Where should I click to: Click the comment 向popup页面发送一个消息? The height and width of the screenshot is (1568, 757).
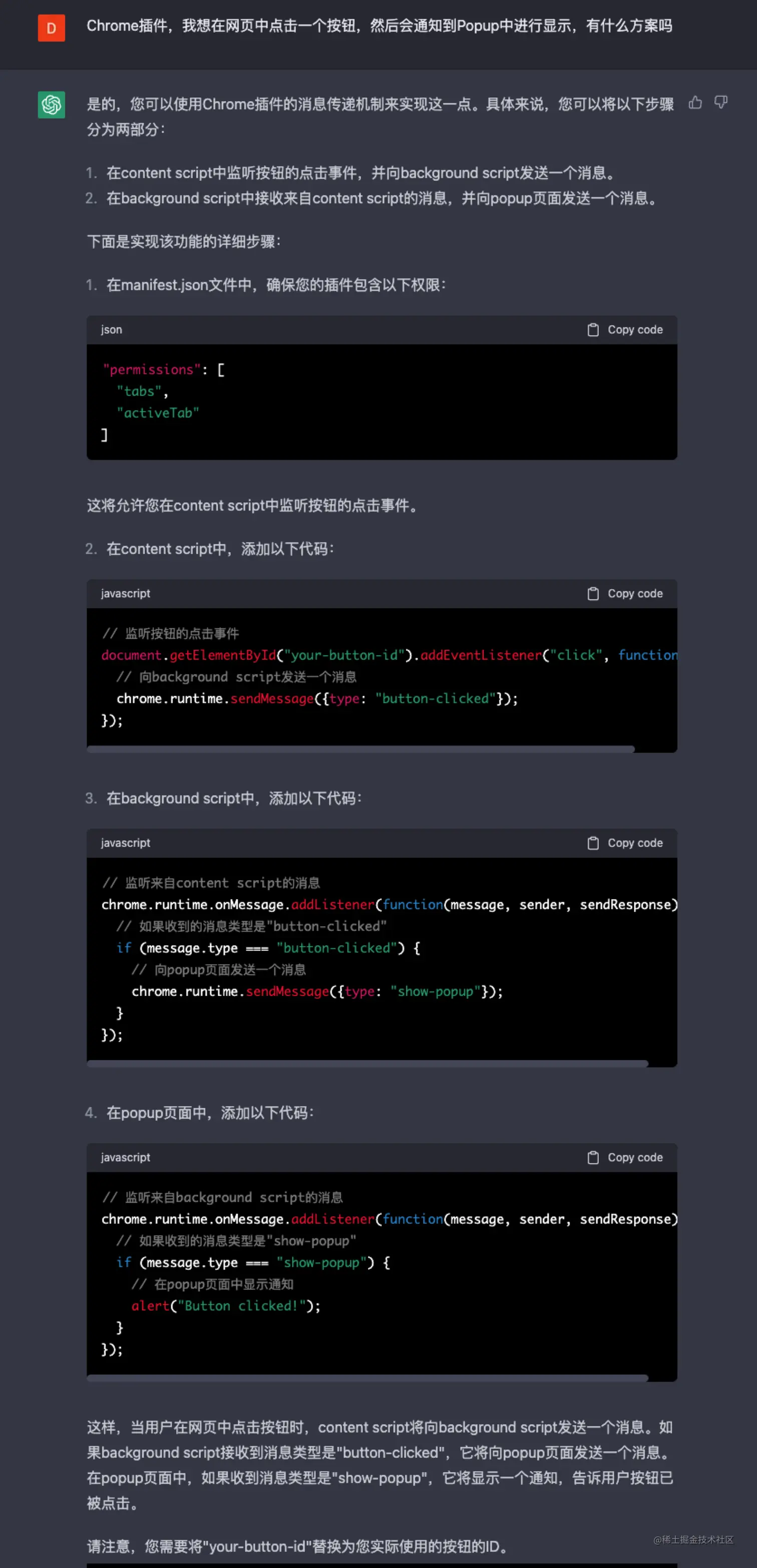point(218,970)
